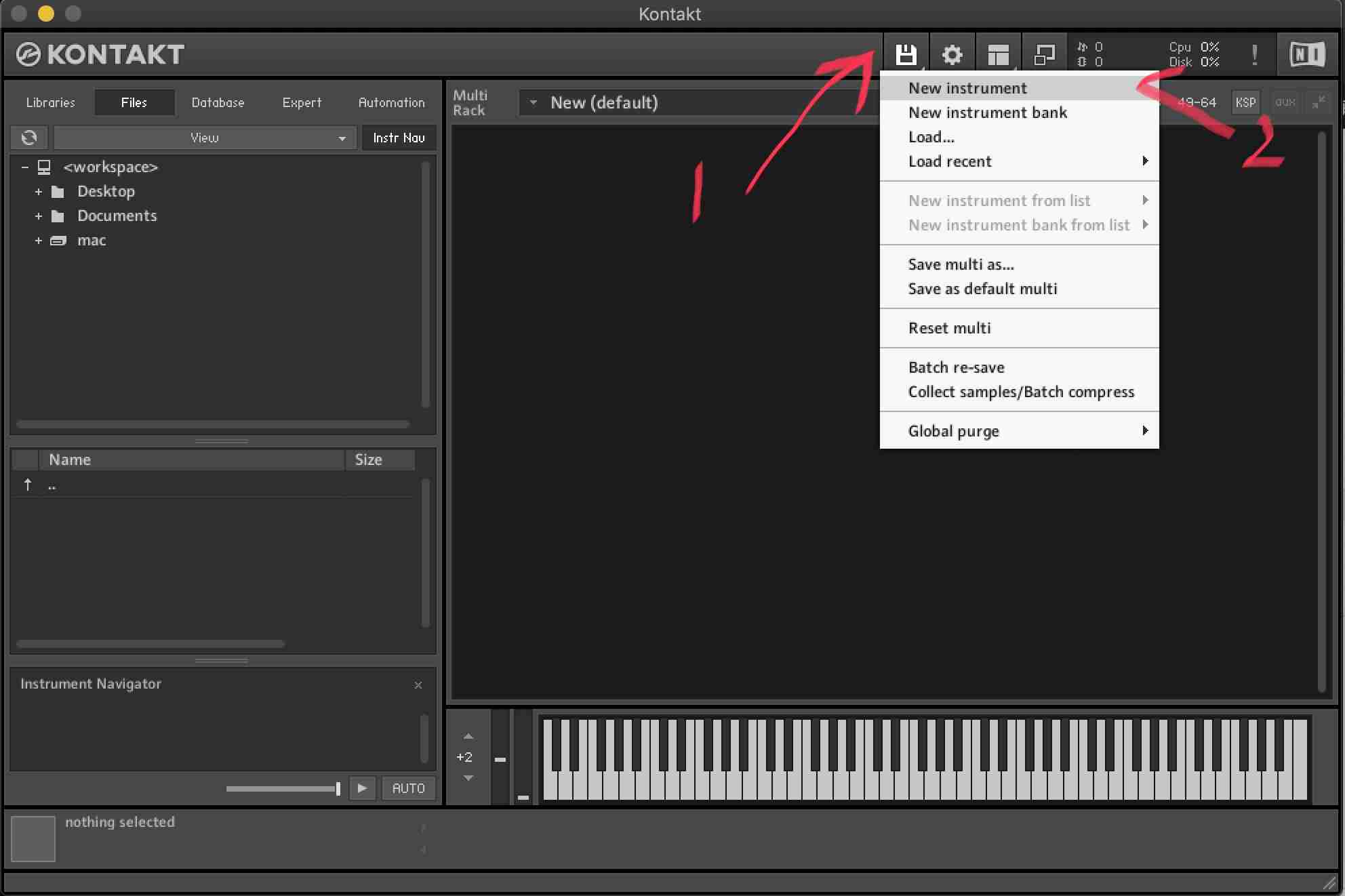The width and height of the screenshot is (1345, 896).
Task: Click the Documents folder icon
Action: coord(58,216)
